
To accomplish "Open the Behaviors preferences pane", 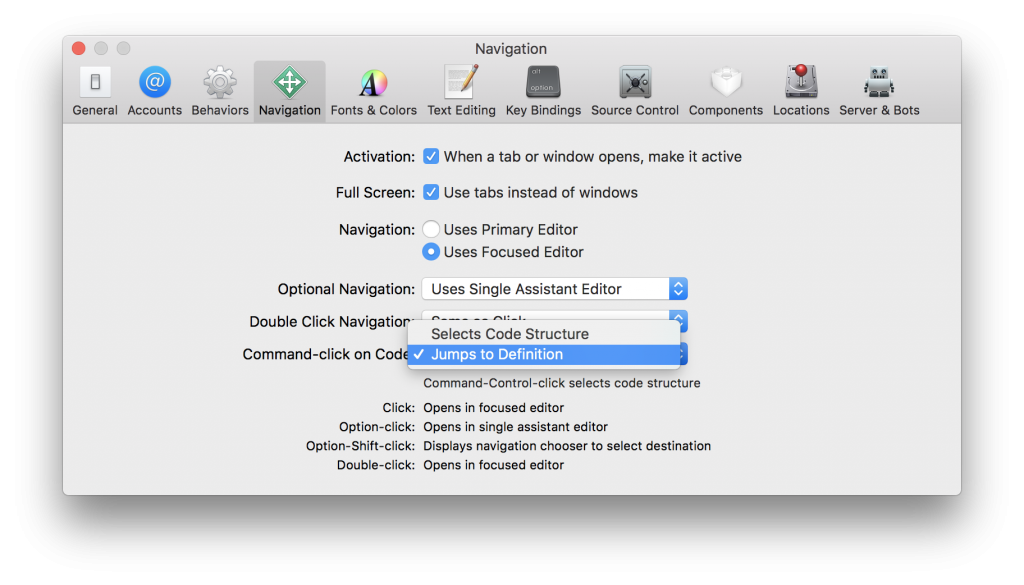I will [x=219, y=88].
